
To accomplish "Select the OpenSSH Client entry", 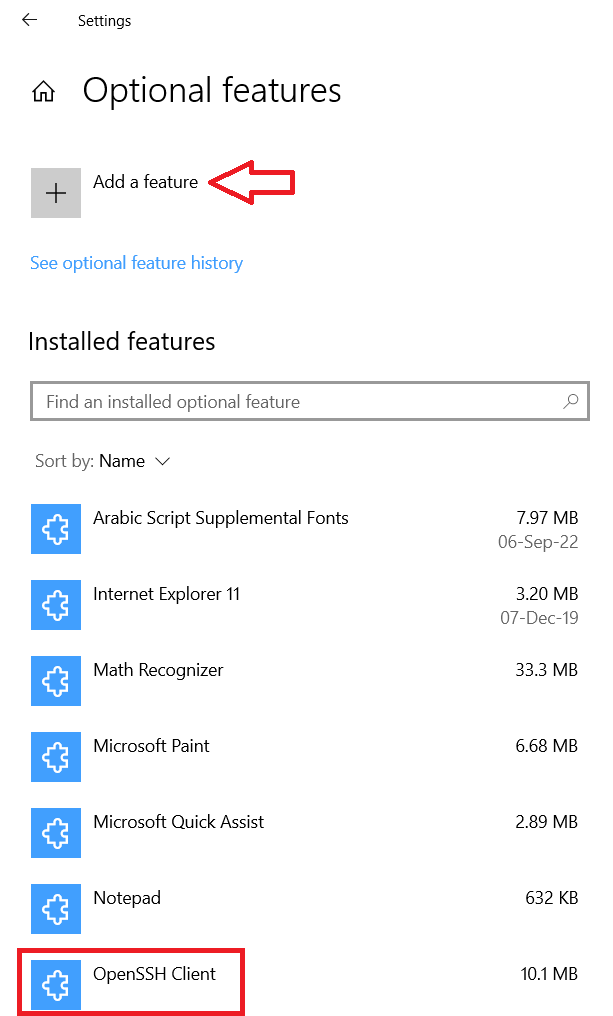I will (x=154, y=974).
